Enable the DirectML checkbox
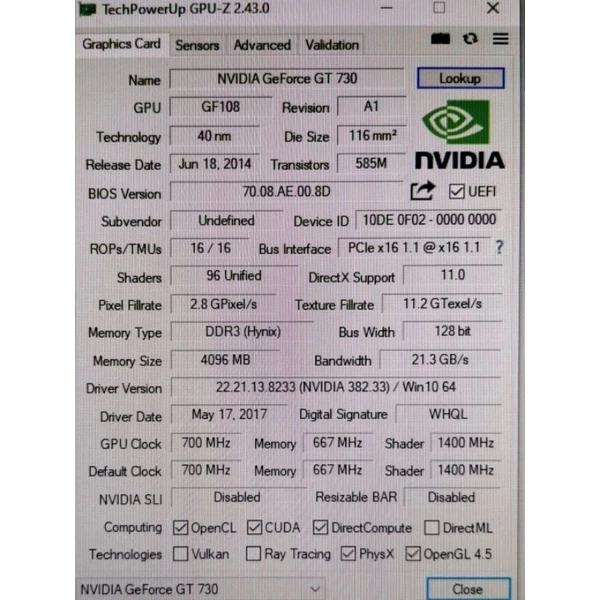Screen dimensions: 600x600 (x=431, y=527)
